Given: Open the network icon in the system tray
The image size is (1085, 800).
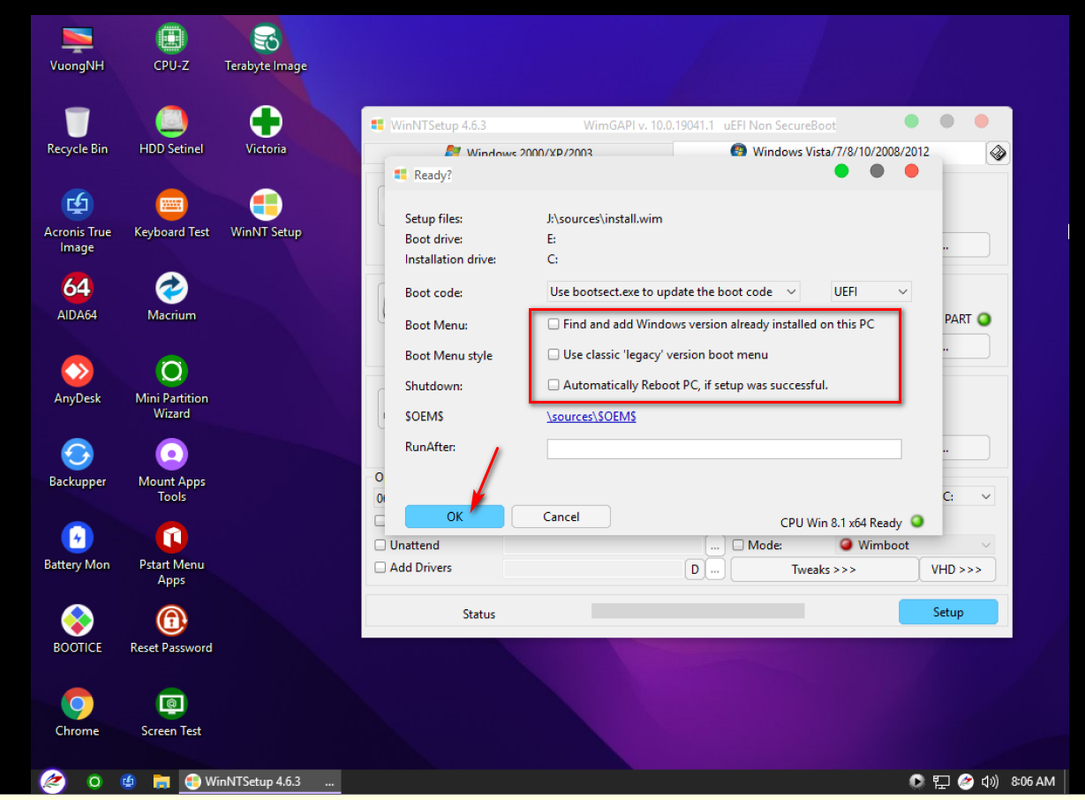Looking at the screenshot, I should click(x=941, y=781).
